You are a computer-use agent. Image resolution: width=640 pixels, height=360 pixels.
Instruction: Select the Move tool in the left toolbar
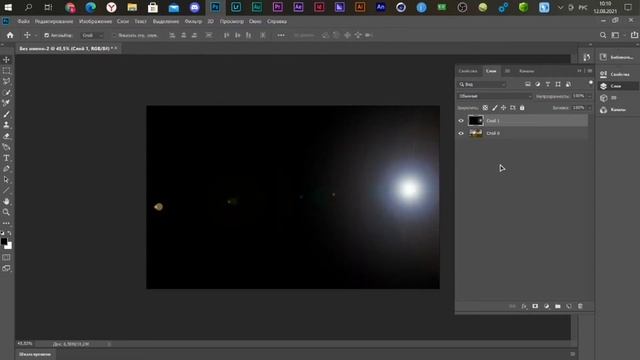[x=6, y=60]
